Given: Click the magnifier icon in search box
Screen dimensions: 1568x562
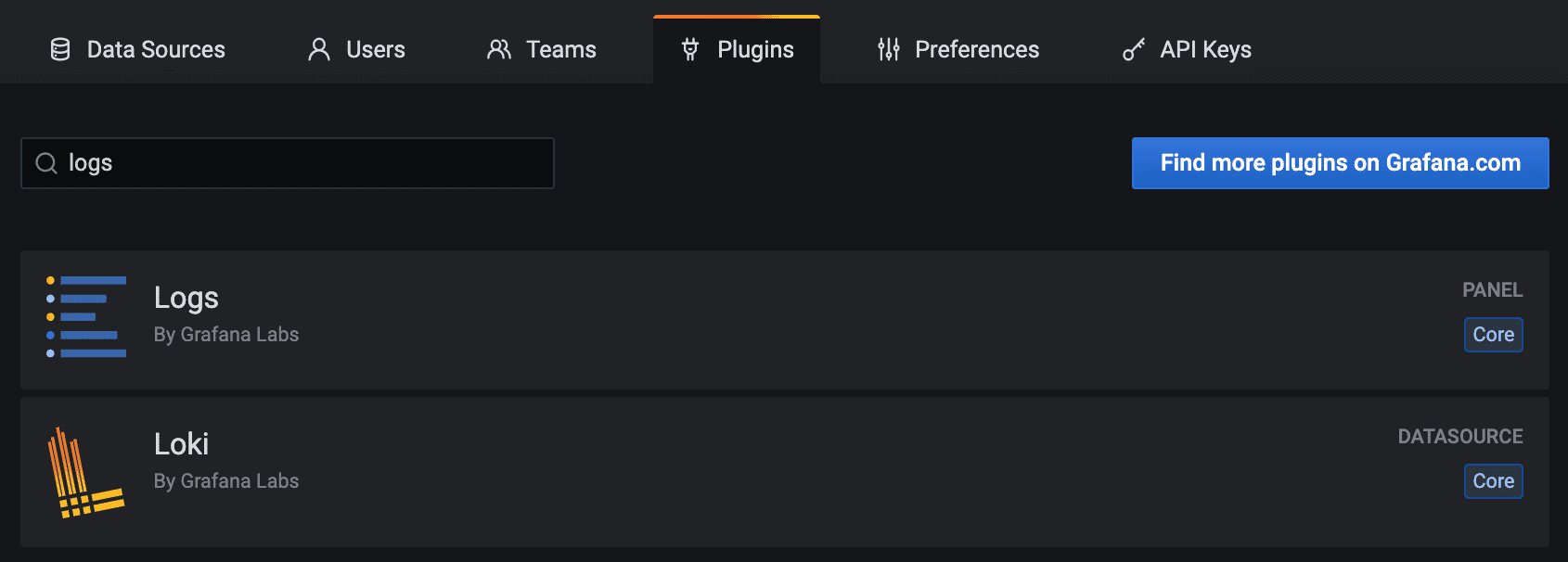Looking at the screenshot, I should [46, 163].
